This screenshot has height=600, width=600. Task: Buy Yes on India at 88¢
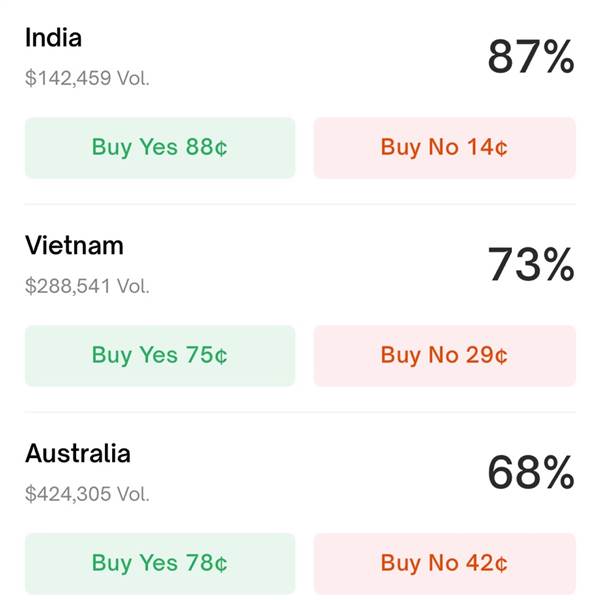[160, 148]
